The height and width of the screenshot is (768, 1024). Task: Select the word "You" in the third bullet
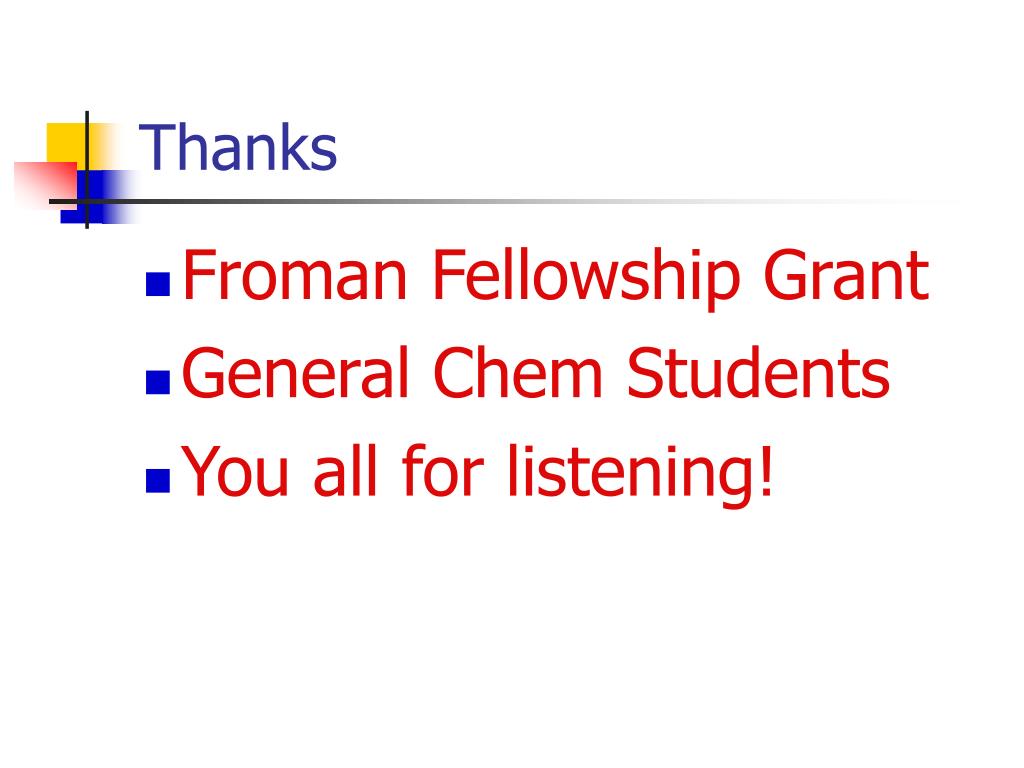click(235, 472)
